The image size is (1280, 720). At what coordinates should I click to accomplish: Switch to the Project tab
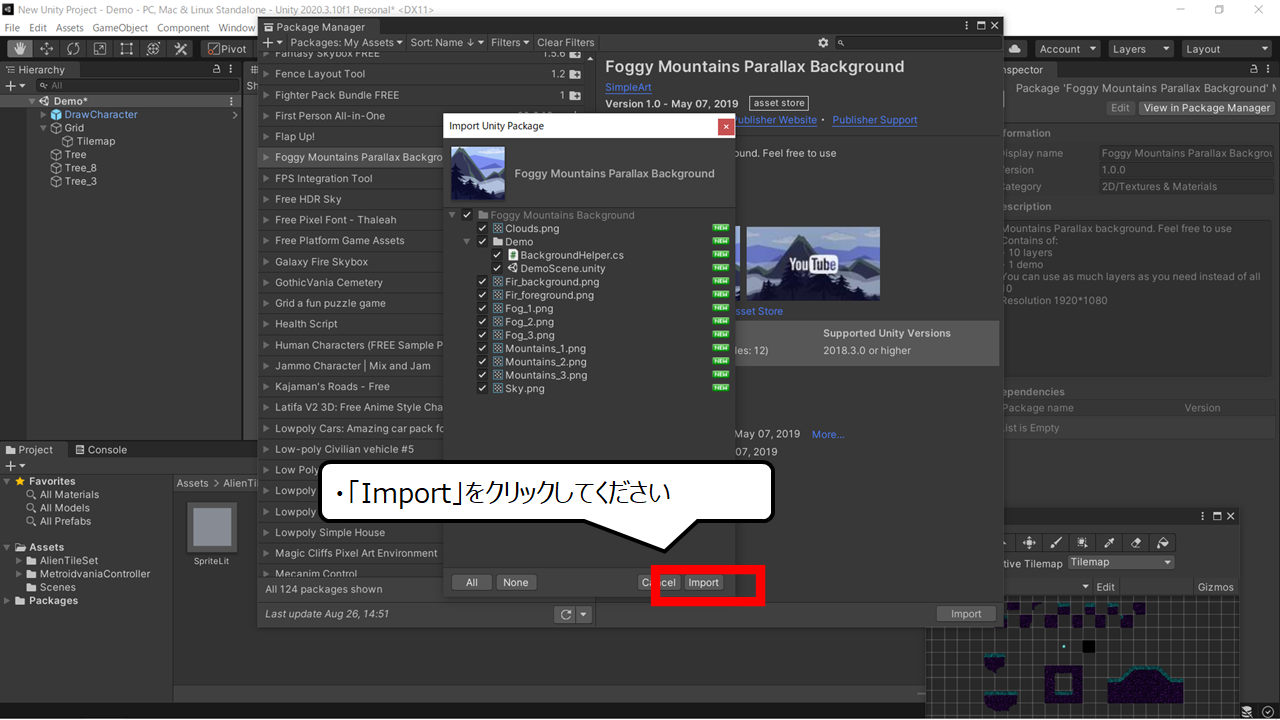click(x=29, y=450)
